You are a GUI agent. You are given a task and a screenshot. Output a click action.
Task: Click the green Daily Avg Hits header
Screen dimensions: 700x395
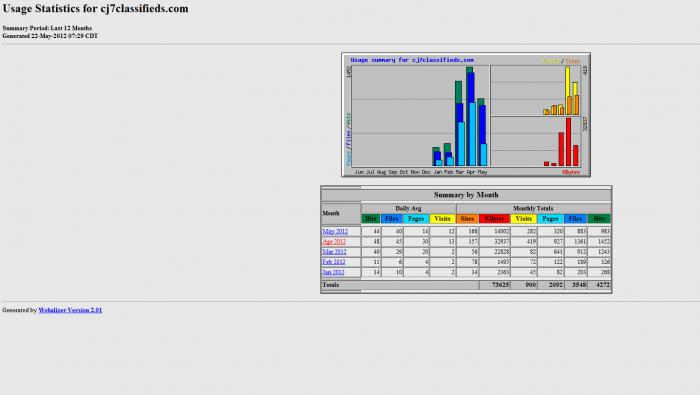(371, 219)
